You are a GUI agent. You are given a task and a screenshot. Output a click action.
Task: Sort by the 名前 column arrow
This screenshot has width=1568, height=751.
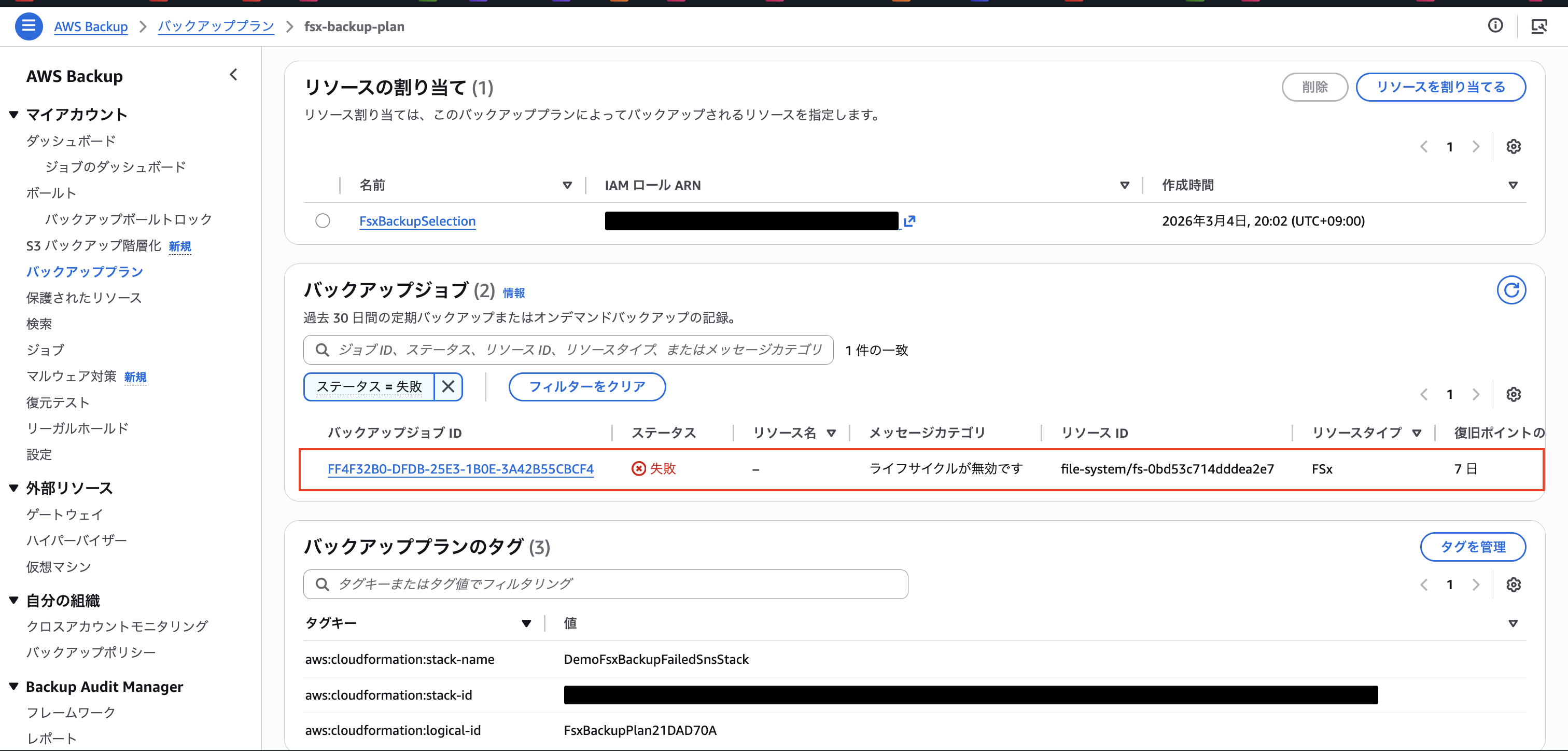(x=567, y=185)
